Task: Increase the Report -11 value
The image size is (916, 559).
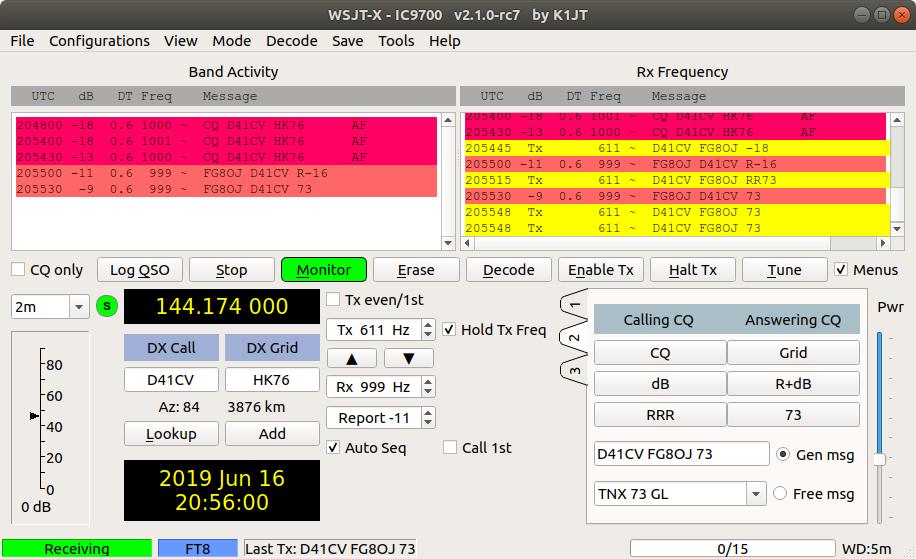Action: click(x=429, y=413)
